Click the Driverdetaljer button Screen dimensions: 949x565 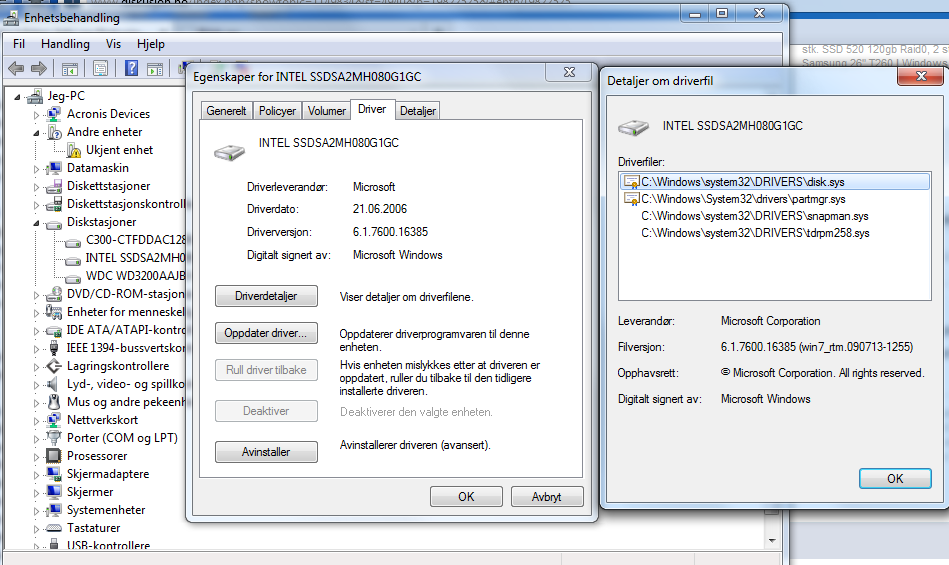pos(266,296)
